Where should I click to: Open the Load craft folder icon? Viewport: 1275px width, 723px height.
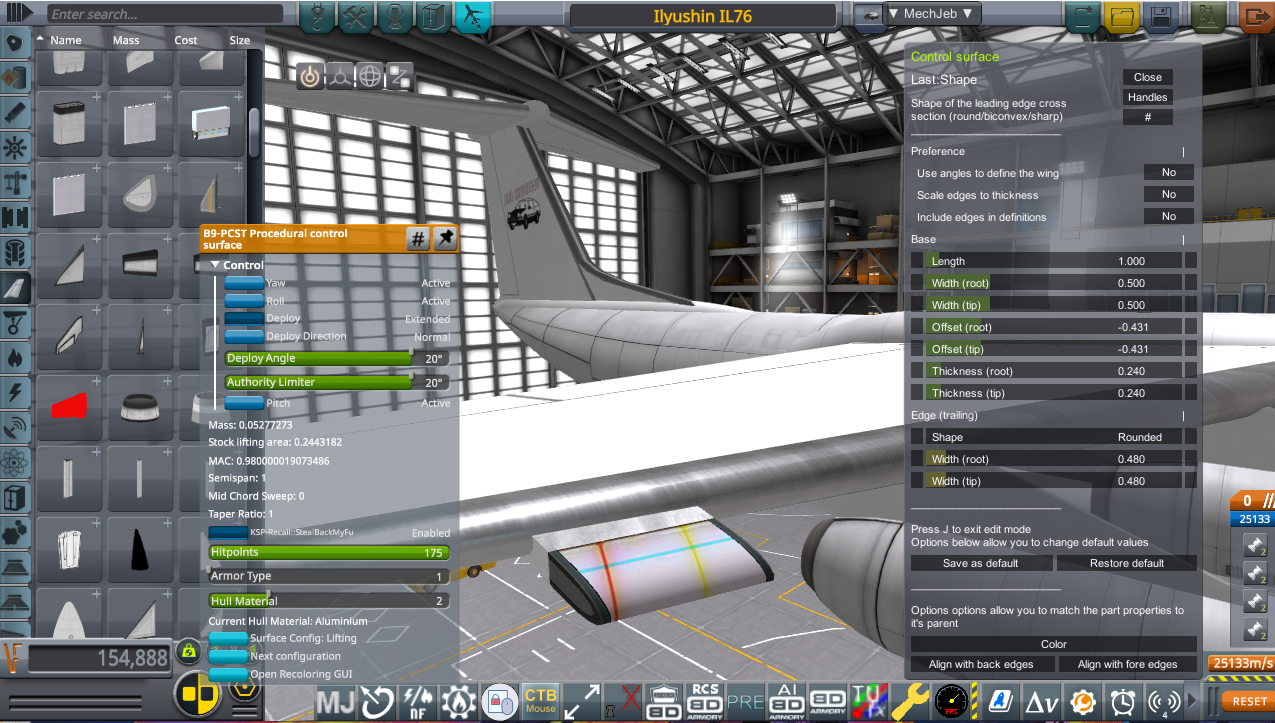pyautogui.click(x=1121, y=16)
